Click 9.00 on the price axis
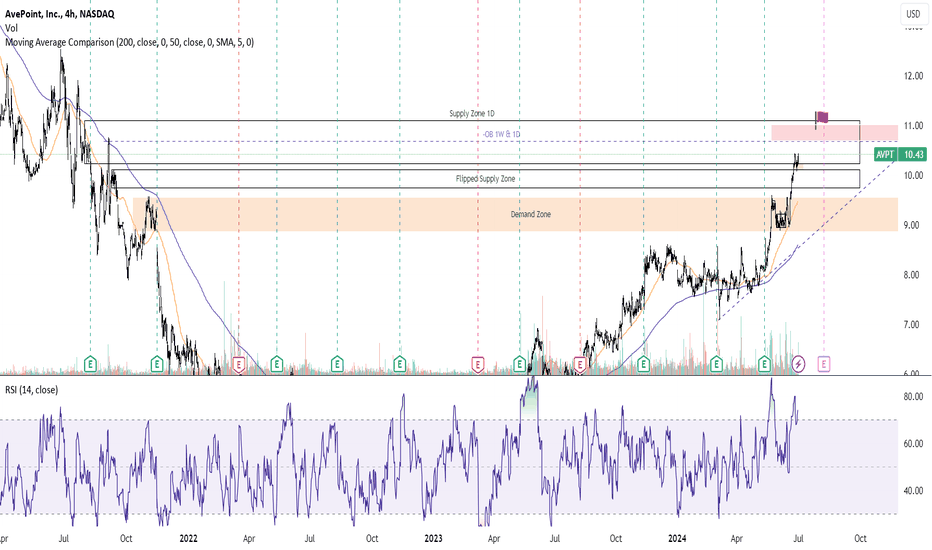The height and width of the screenshot is (550, 932). coord(914,225)
